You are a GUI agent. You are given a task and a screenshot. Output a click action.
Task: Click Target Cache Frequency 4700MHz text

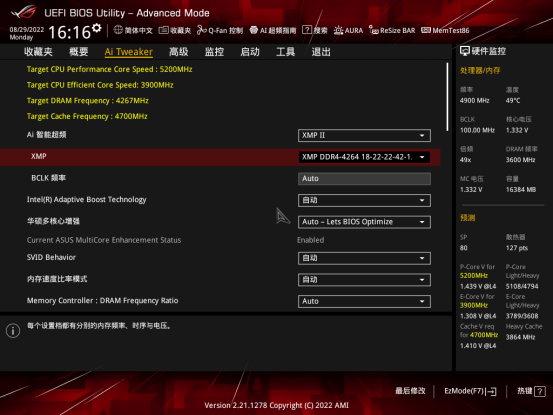pos(87,116)
